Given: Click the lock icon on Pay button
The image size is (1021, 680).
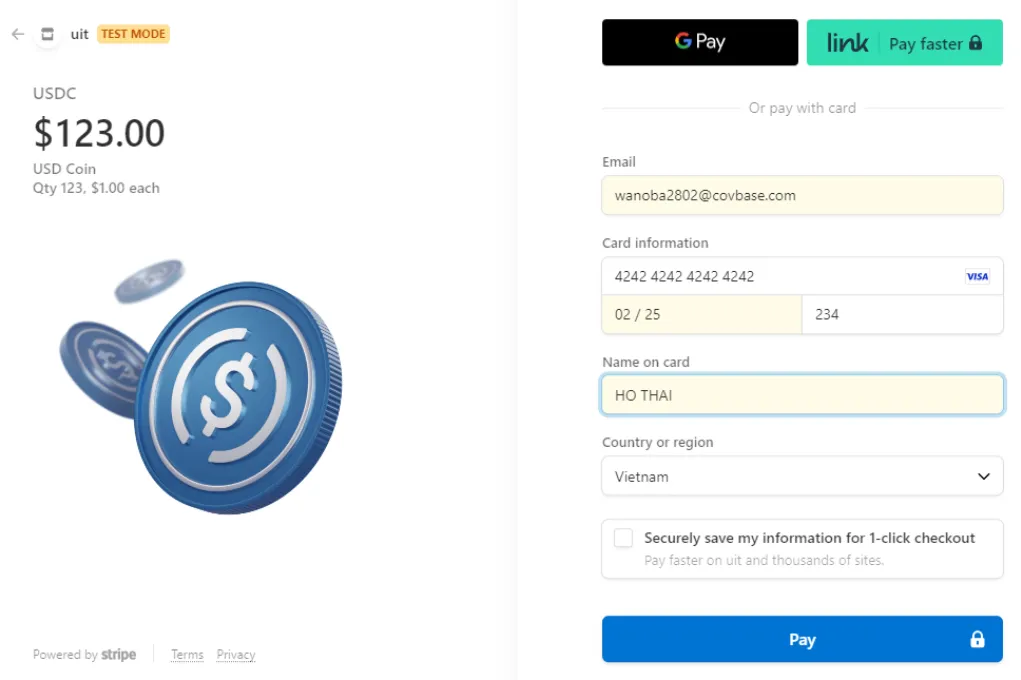Looking at the screenshot, I should 977,640.
